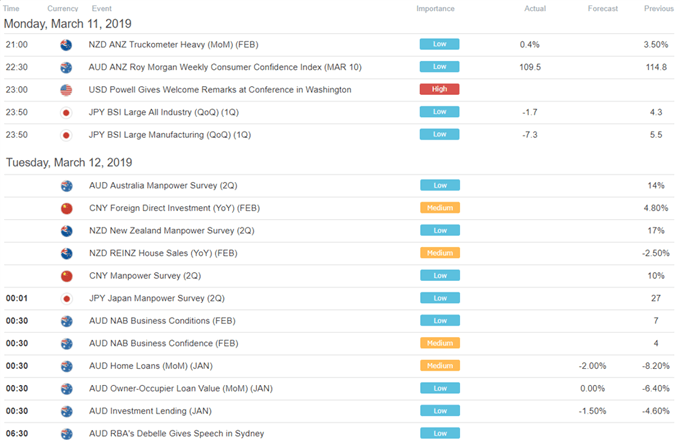The height and width of the screenshot is (440, 680).
Task: Click the 4.80% previous value
Action: pos(656,208)
